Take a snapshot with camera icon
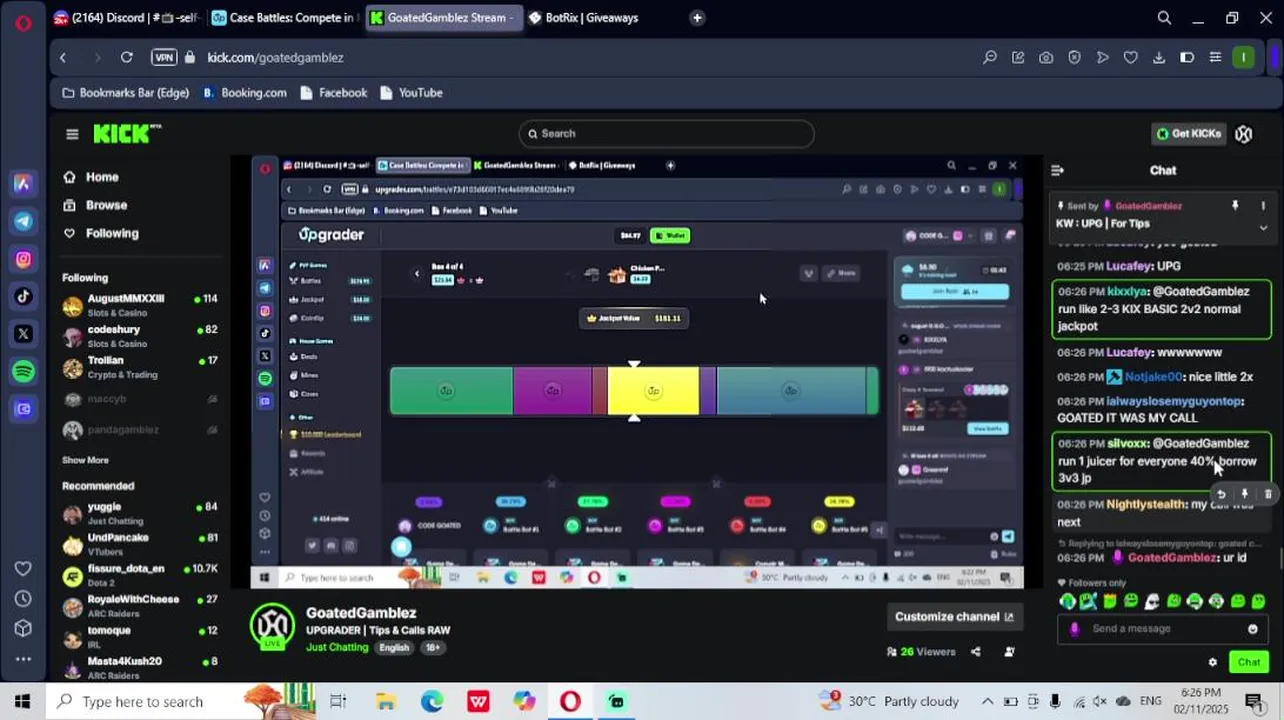 click(x=1046, y=58)
